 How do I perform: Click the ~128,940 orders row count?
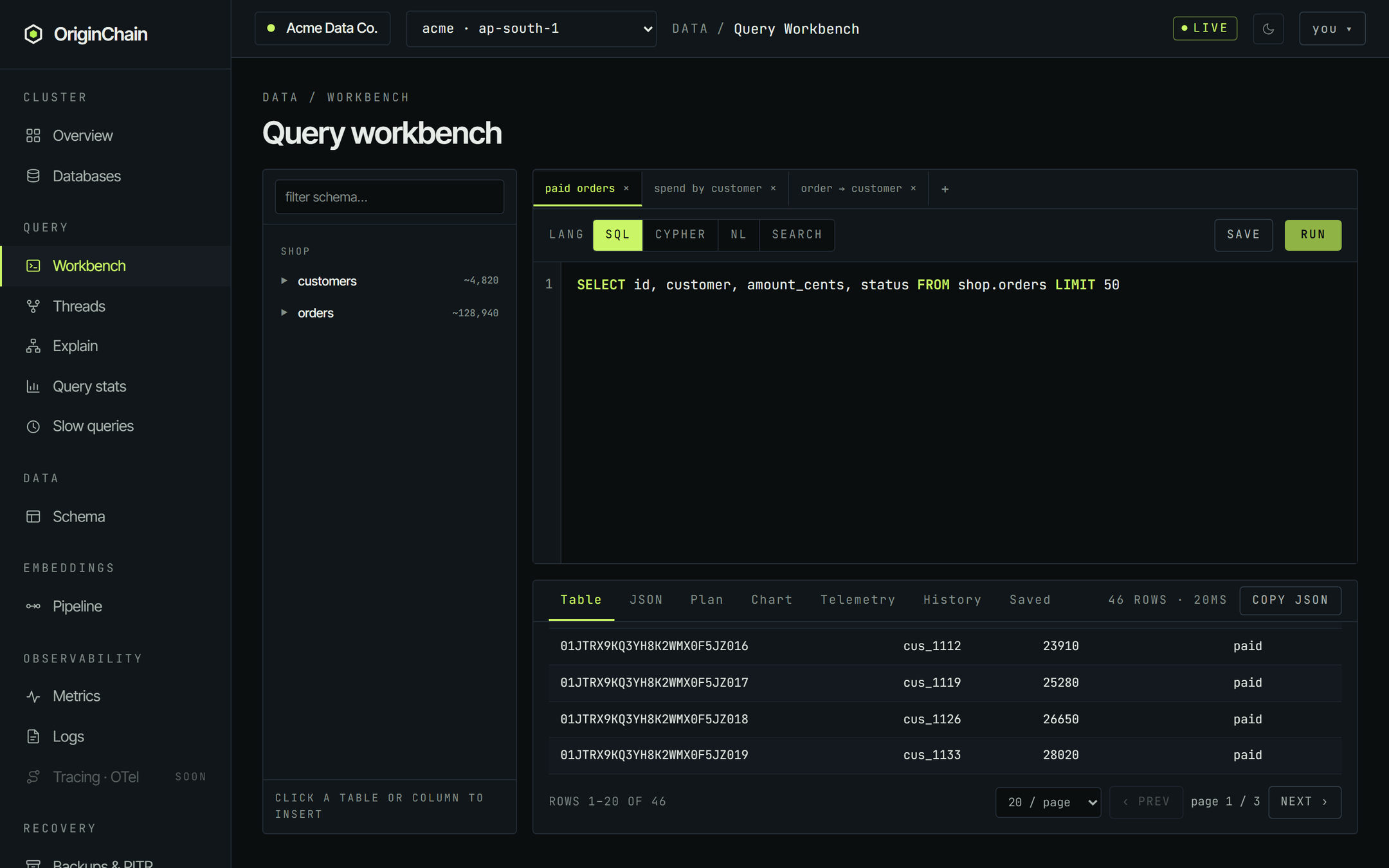pos(475,313)
